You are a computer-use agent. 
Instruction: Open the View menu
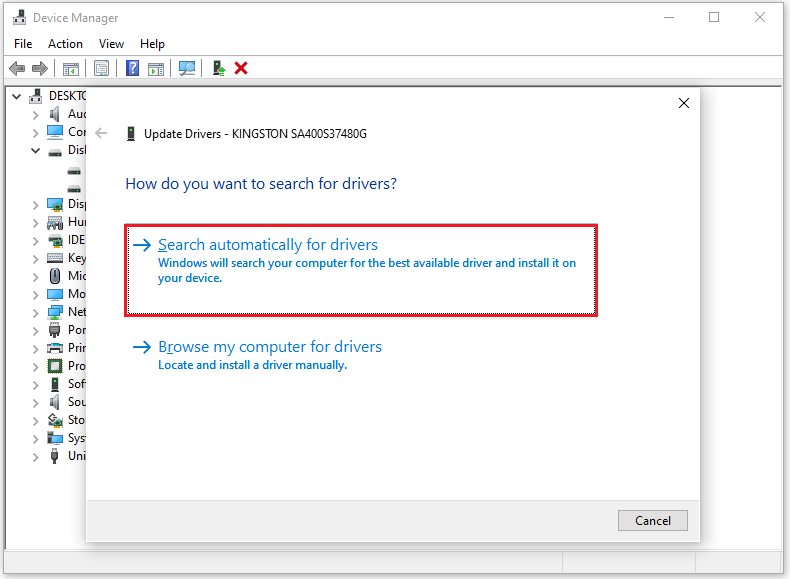tap(111, 44)
